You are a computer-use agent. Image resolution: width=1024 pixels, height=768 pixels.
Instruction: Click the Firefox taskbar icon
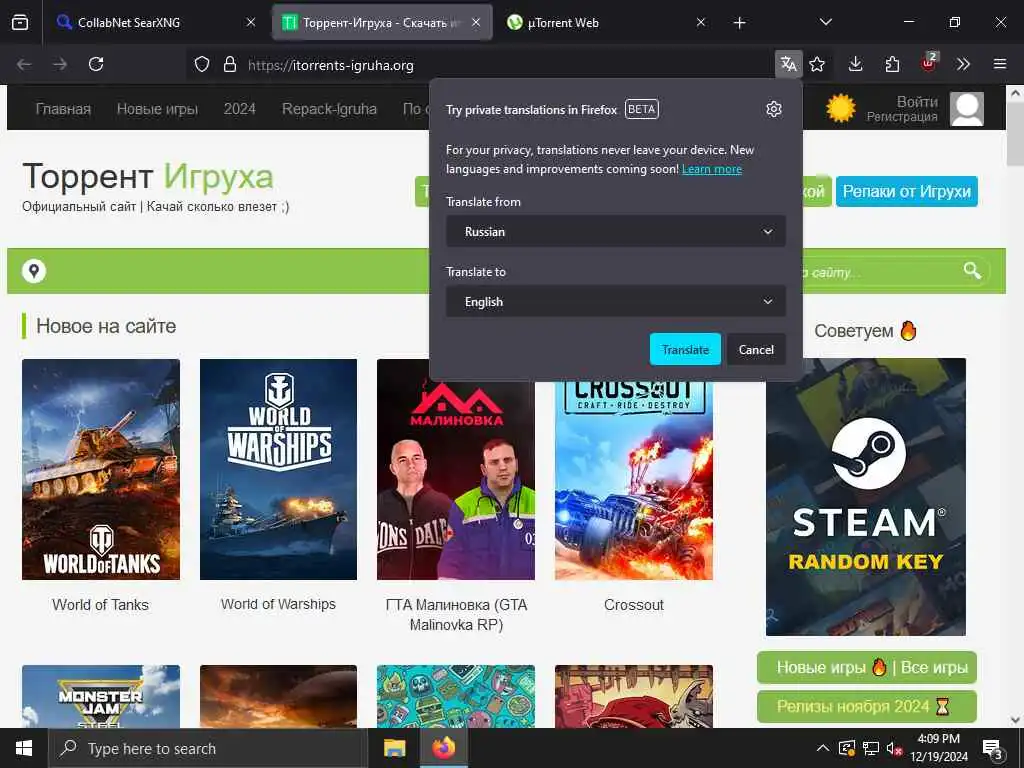pos(444,747)
